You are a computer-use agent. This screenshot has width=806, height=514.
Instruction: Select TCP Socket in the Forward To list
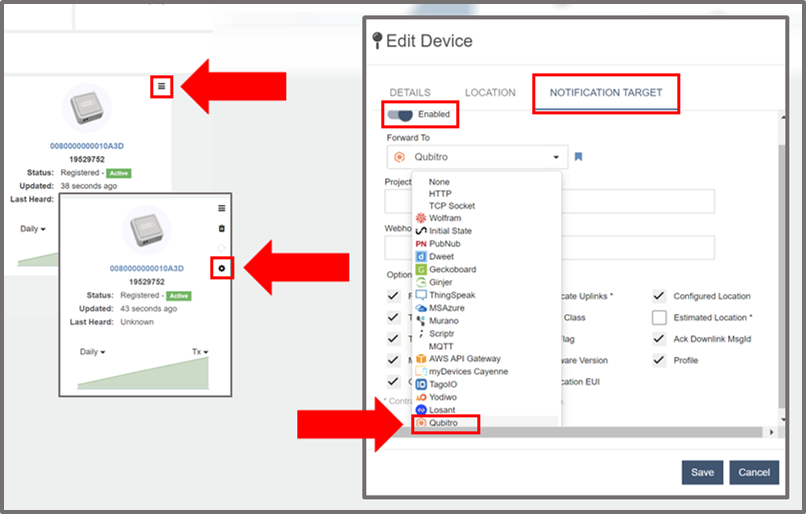(x=452, y=206)
